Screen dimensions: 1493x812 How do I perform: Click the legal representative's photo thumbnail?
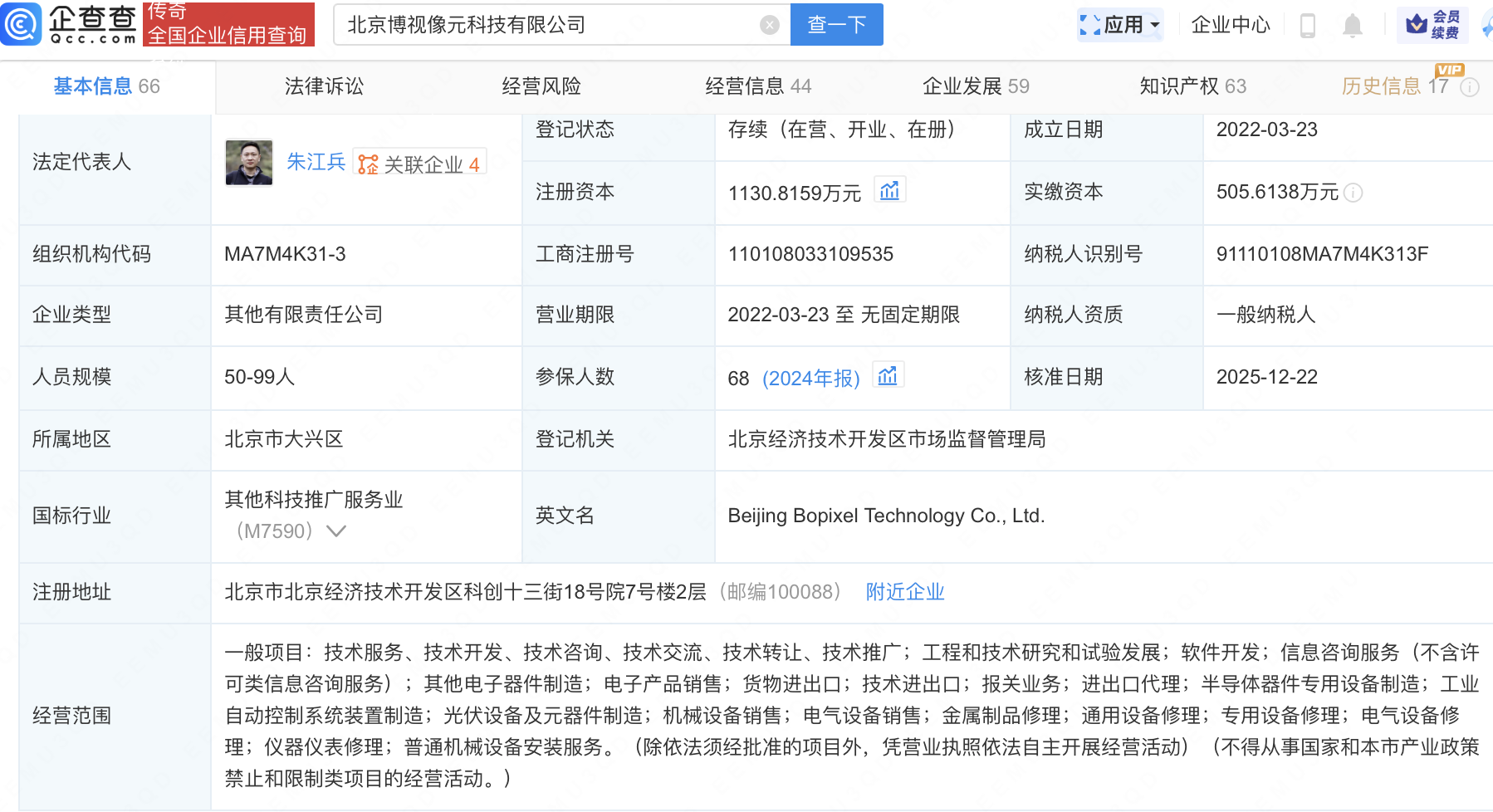click(x=248, y=162)
